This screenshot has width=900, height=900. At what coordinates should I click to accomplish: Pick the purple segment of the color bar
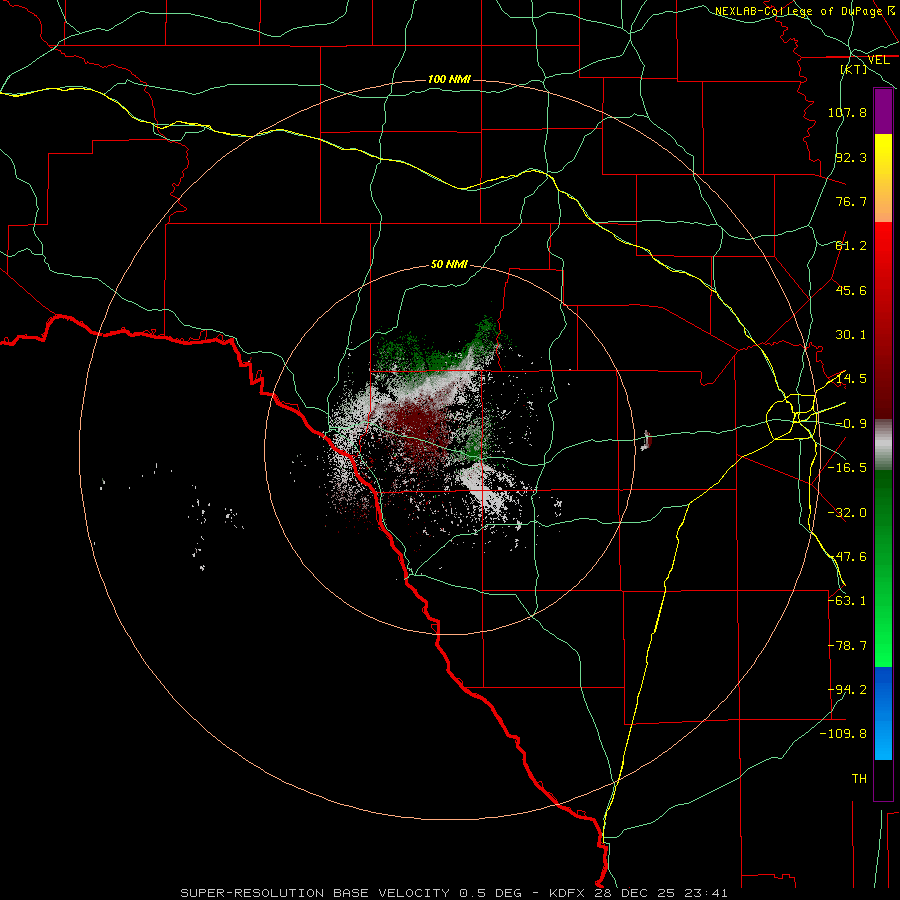click(x=883, y=111)
